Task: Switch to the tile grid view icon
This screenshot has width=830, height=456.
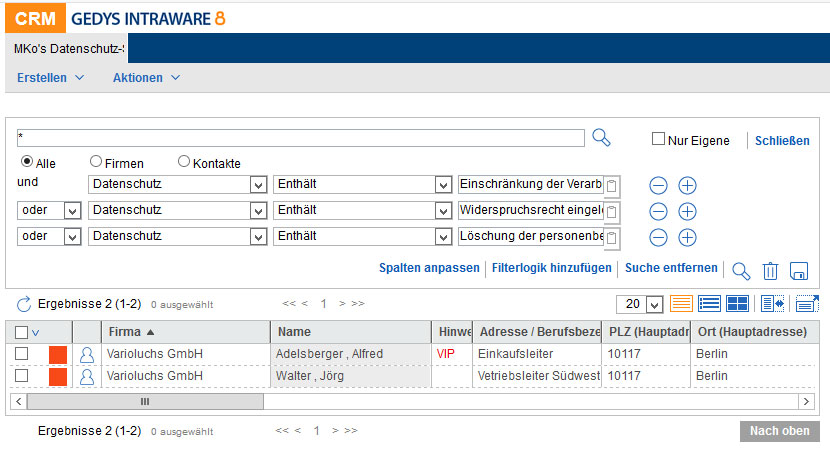Action: 737,304
